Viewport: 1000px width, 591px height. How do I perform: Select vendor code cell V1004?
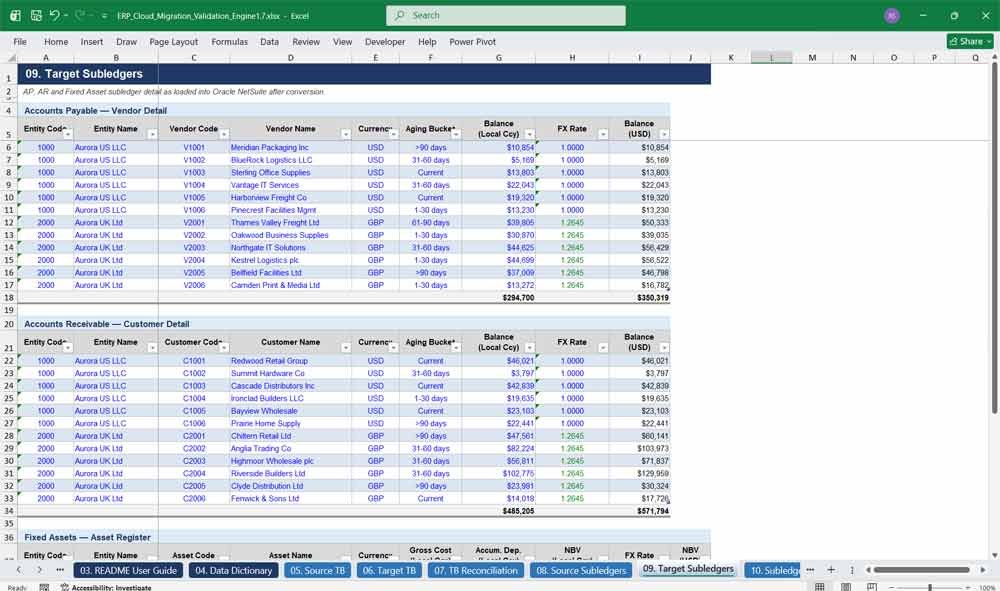194,185
